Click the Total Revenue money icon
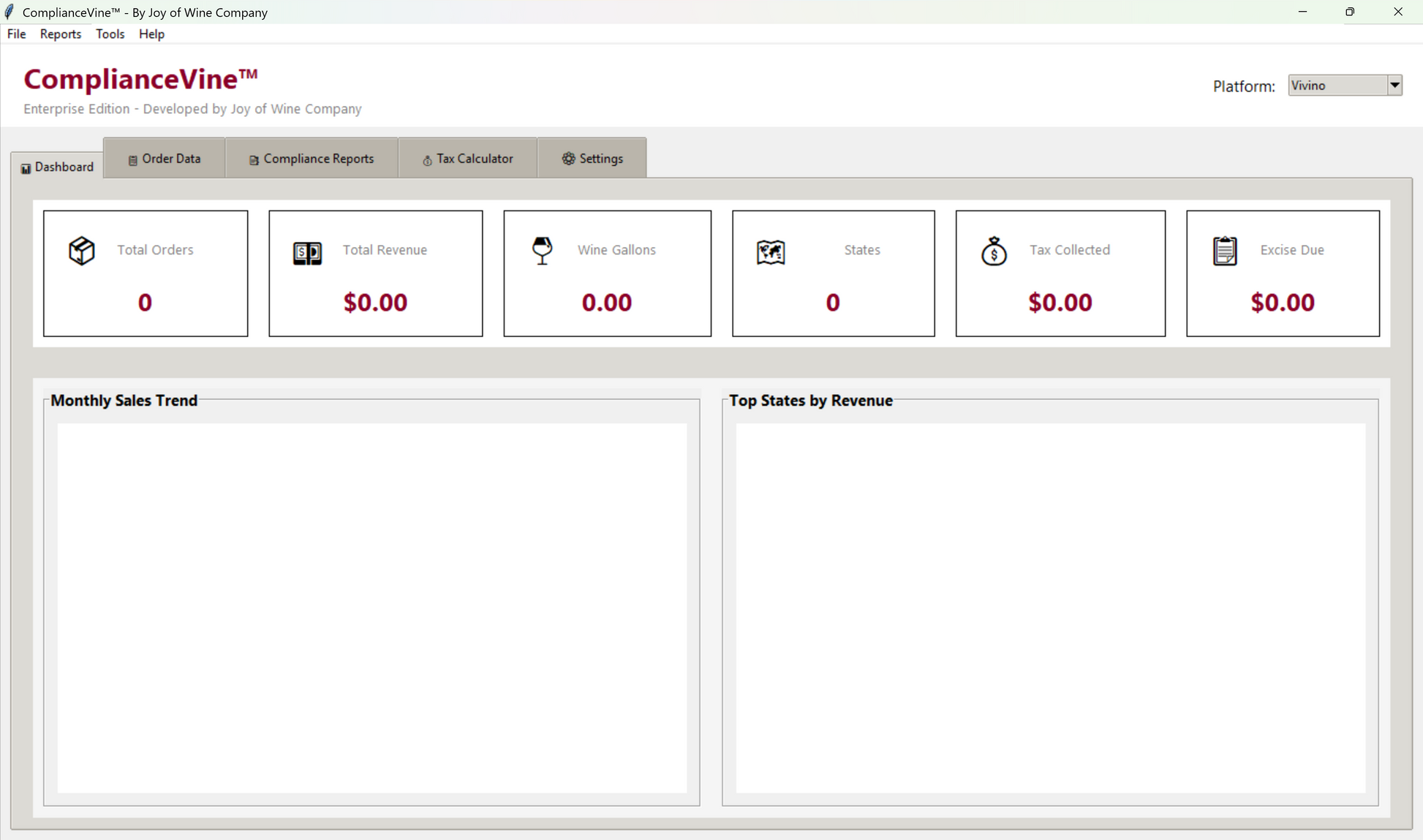The image size is (1423, 840). 307,253
